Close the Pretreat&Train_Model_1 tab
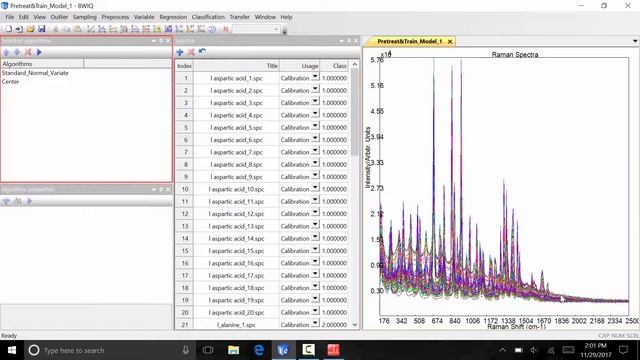 (x=450, y=42)
